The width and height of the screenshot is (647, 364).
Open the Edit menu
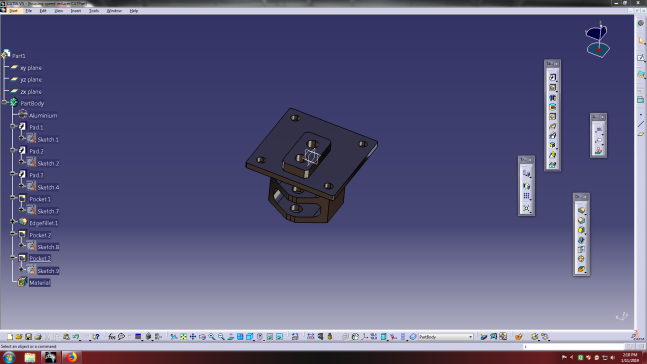[43, 11]
